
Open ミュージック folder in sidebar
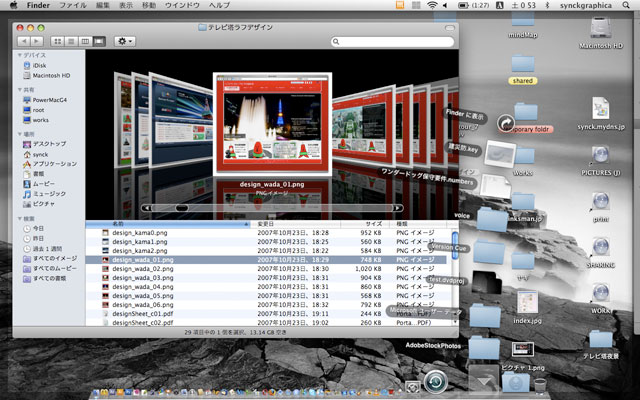point(44,194)
